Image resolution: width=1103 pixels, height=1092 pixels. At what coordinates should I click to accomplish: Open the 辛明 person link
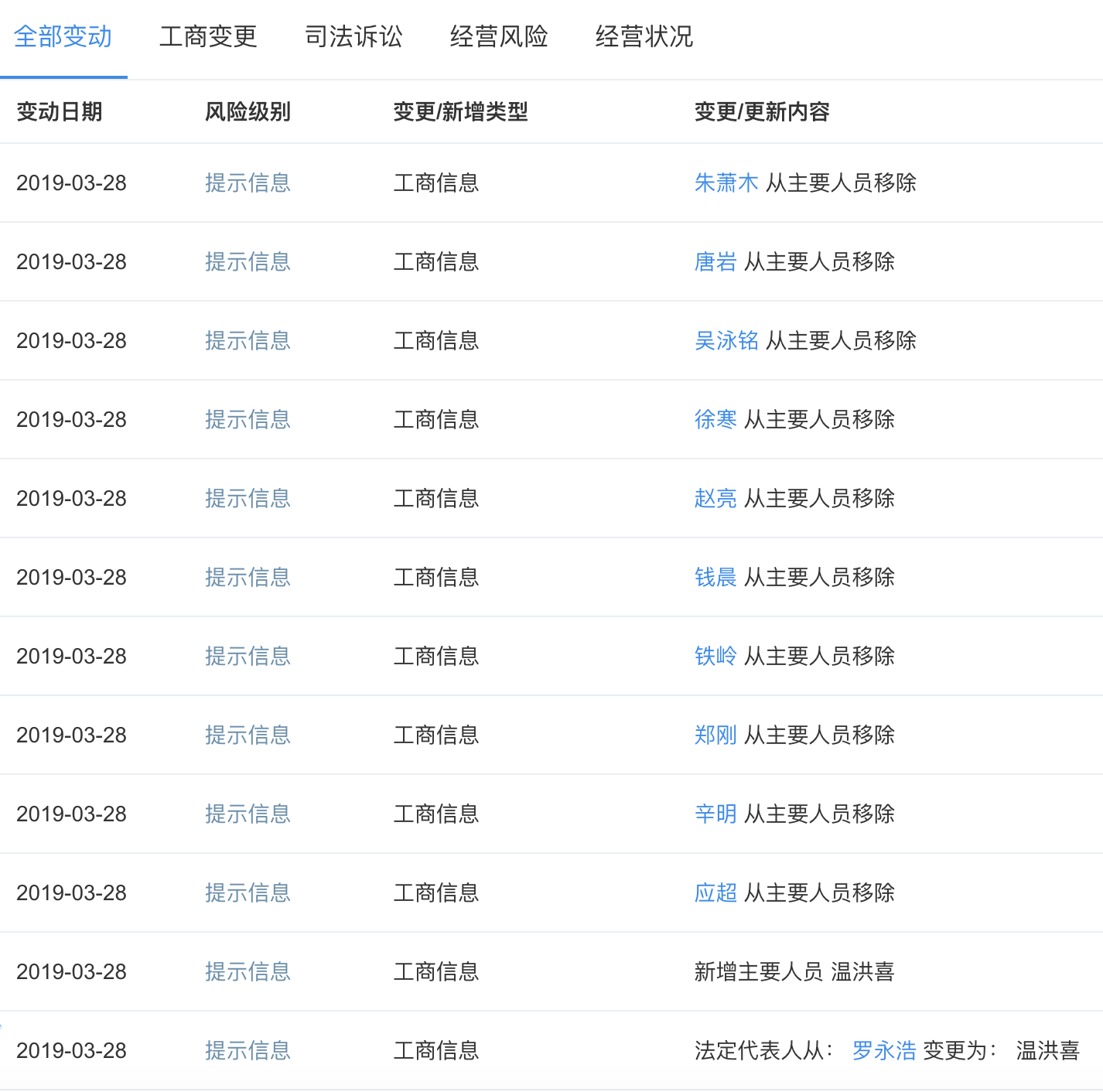pyautogui.click(x=715, y=814)
